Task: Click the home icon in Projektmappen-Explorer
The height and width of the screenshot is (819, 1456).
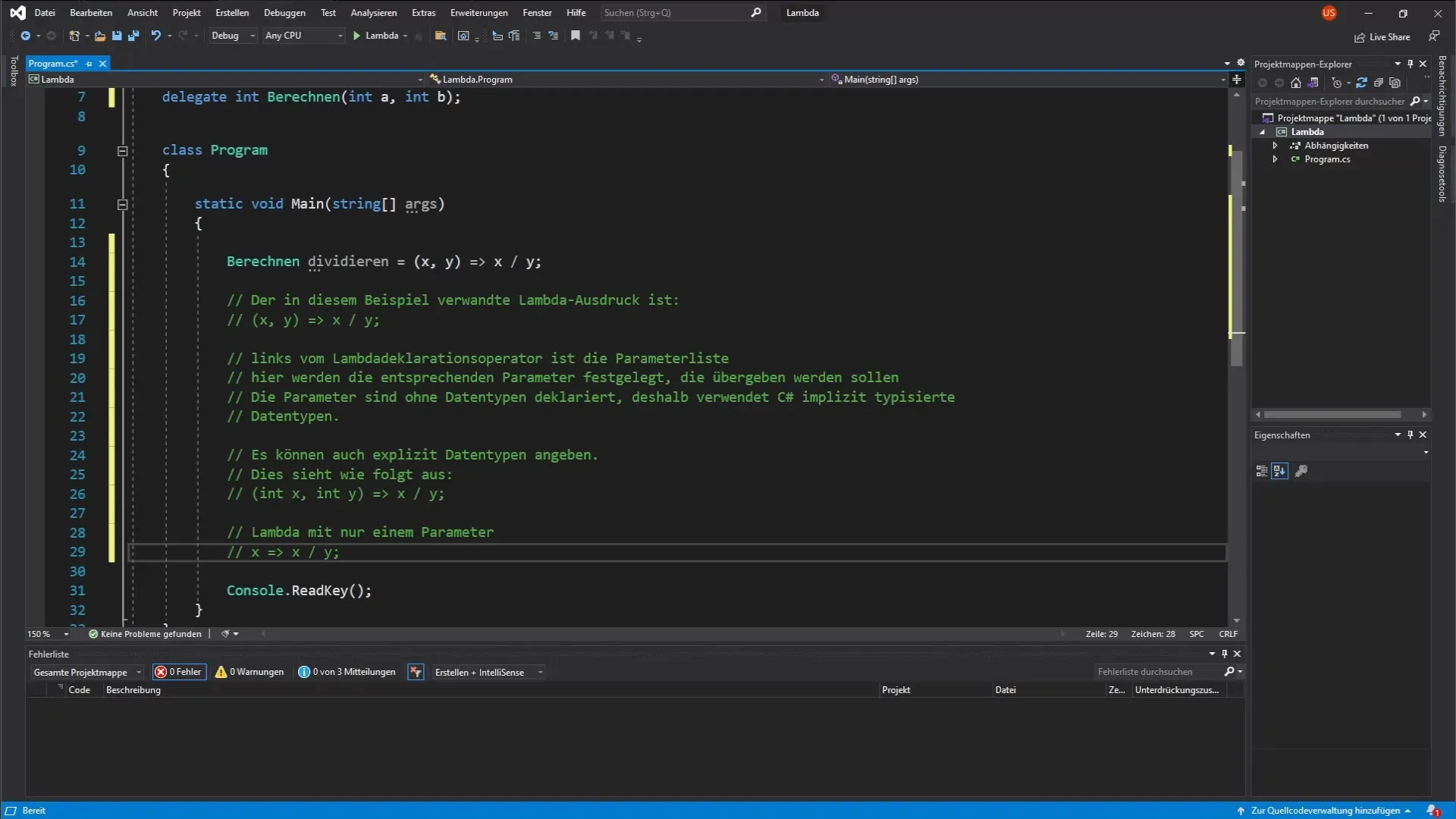Action: tap(1296, 83)
